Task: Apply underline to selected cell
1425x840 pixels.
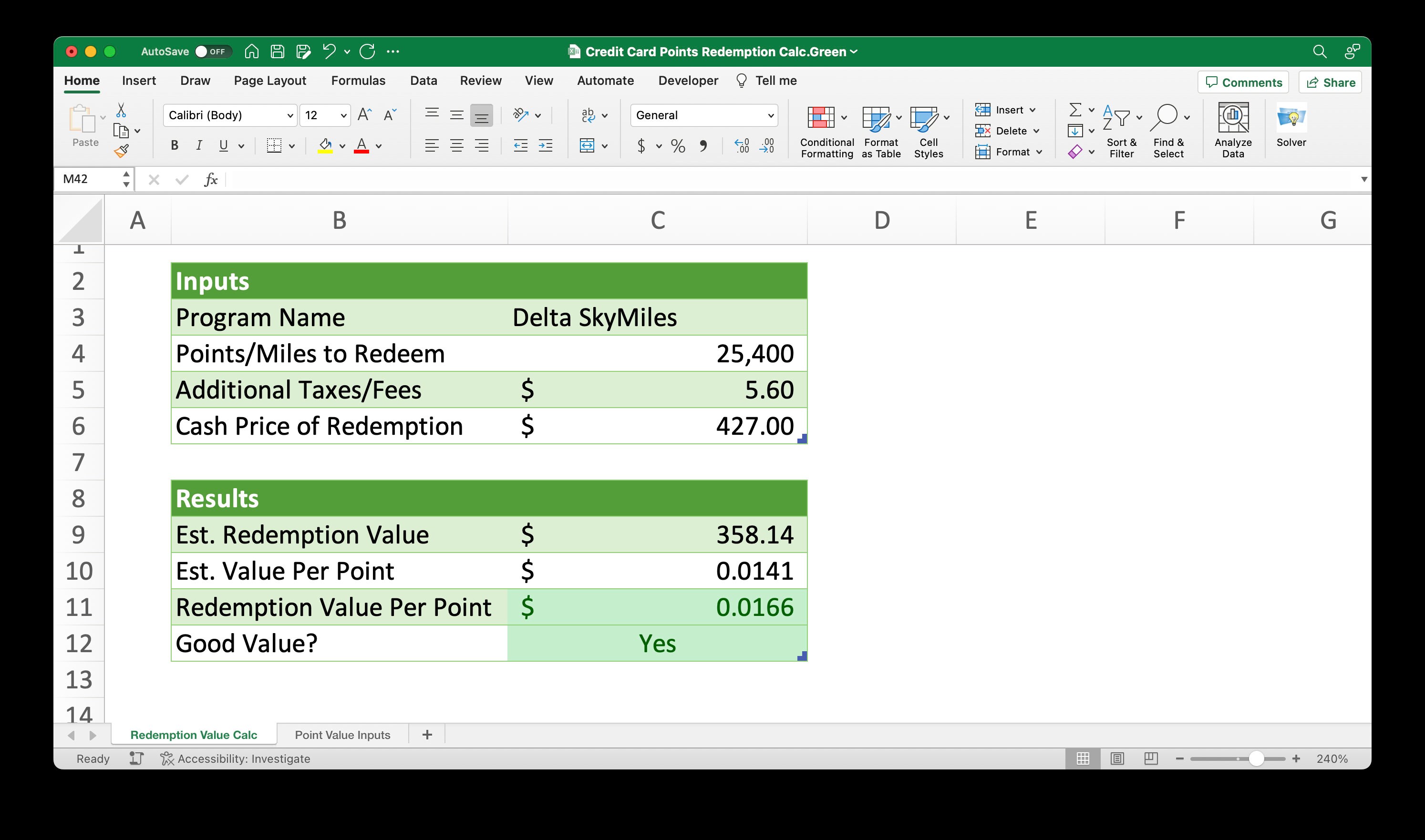Action: tap(223, 145)
